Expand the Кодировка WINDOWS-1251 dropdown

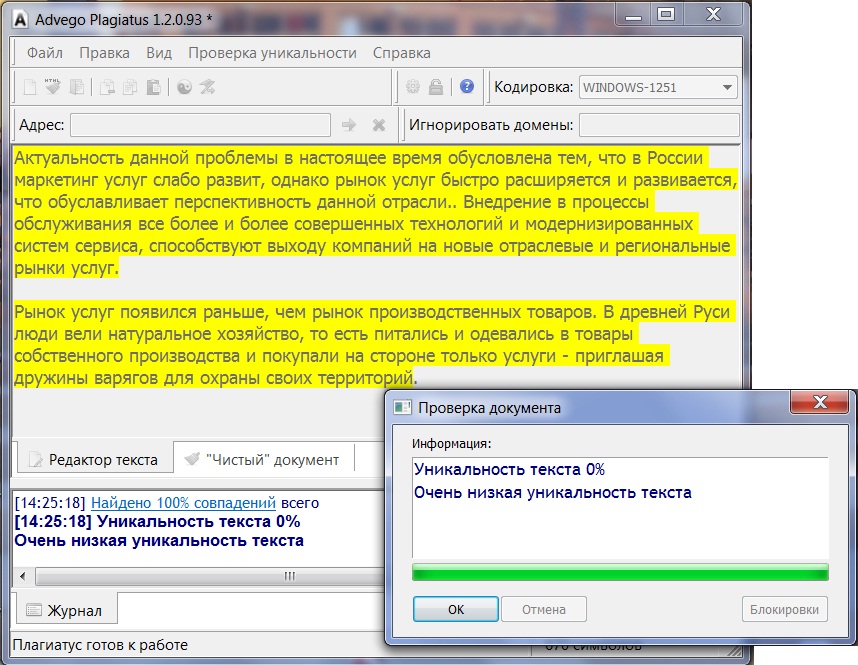point(727,87)
